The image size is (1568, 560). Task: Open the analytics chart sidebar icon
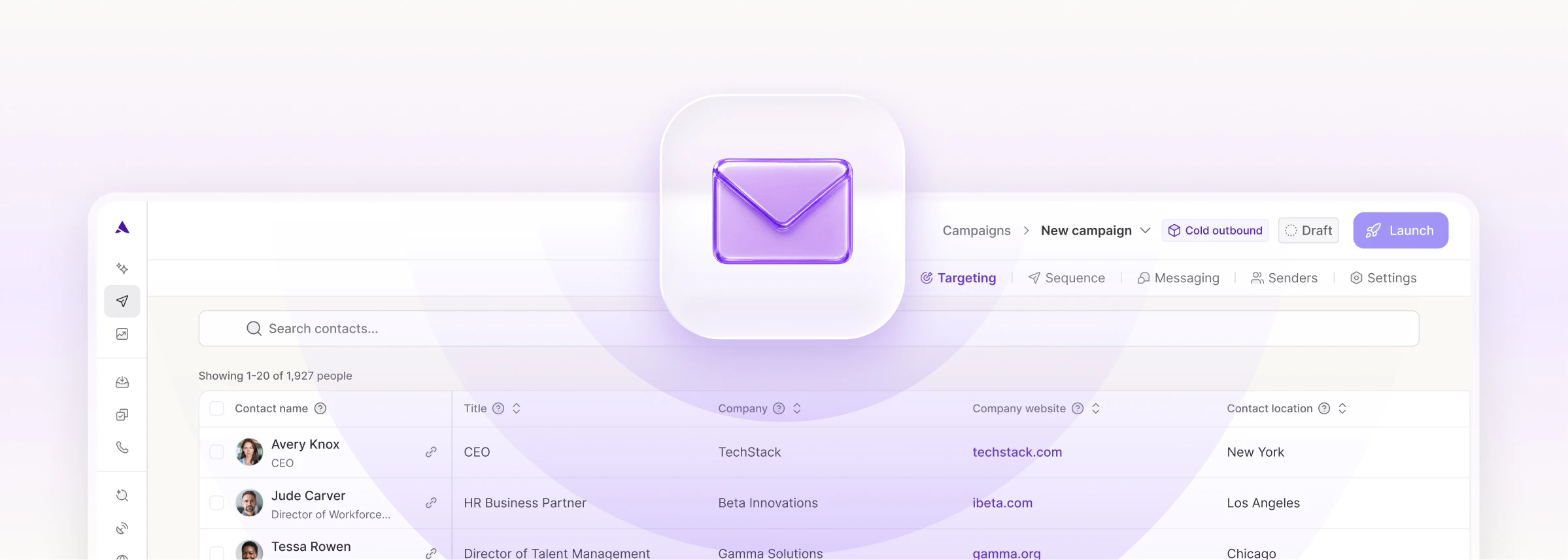(122, 334)
